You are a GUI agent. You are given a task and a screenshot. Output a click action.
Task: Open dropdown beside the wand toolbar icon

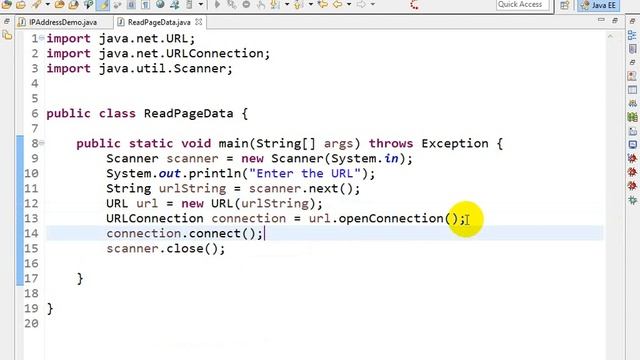click(x=47, y=5)
